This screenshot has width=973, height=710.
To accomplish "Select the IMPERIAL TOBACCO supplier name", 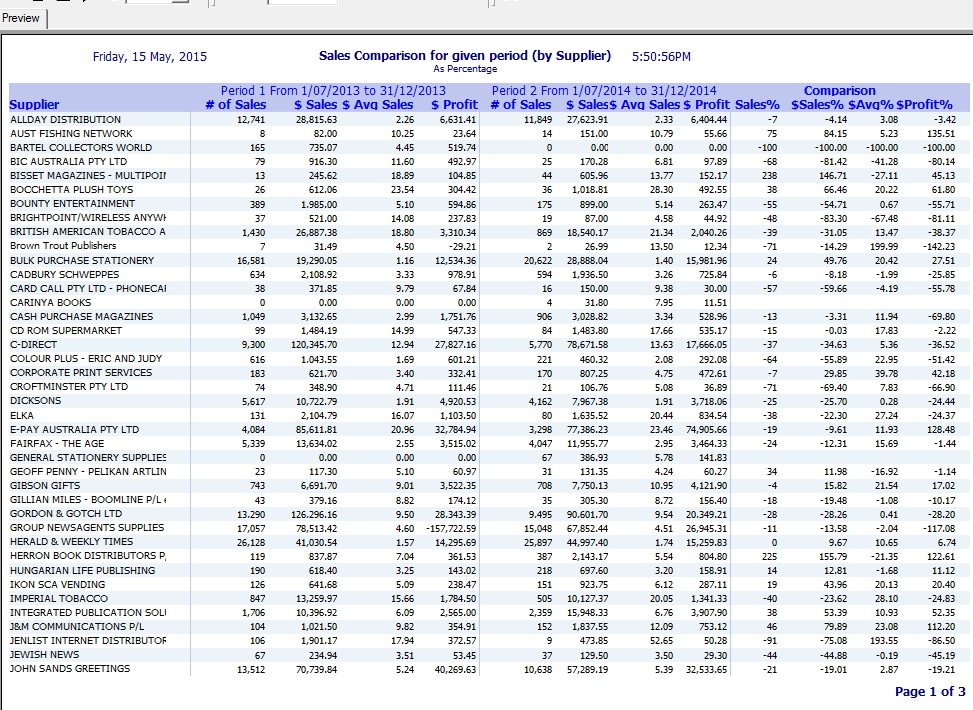I will [x=59, y=598].
